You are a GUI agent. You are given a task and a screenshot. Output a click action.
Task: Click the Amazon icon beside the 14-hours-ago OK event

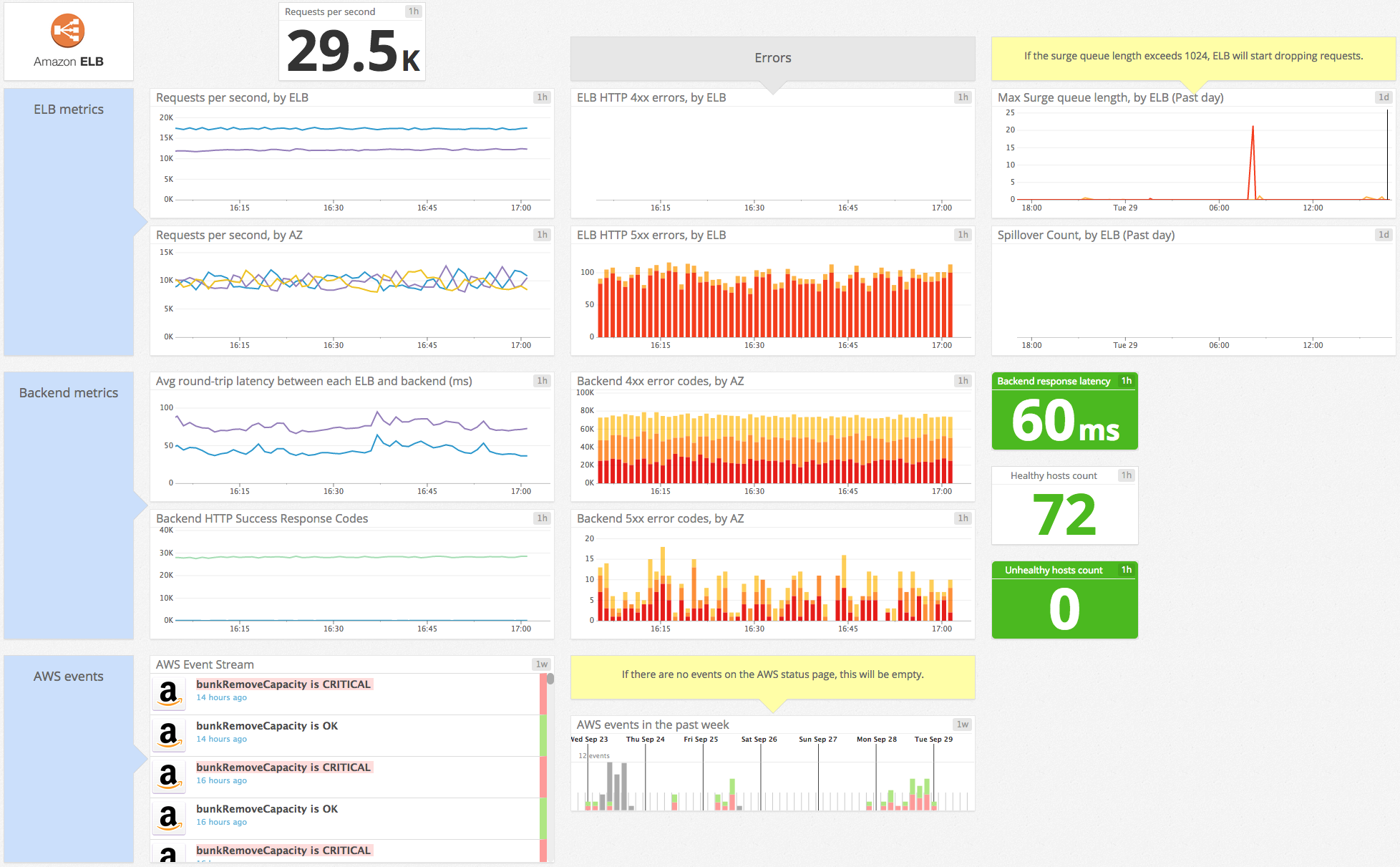coord(168,735)
